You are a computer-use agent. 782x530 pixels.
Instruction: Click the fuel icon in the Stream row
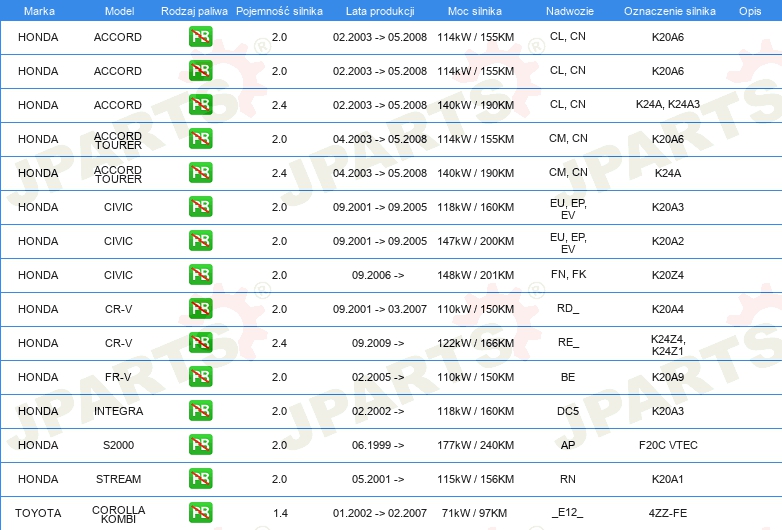pyautogui.click(x=200, y=478)
